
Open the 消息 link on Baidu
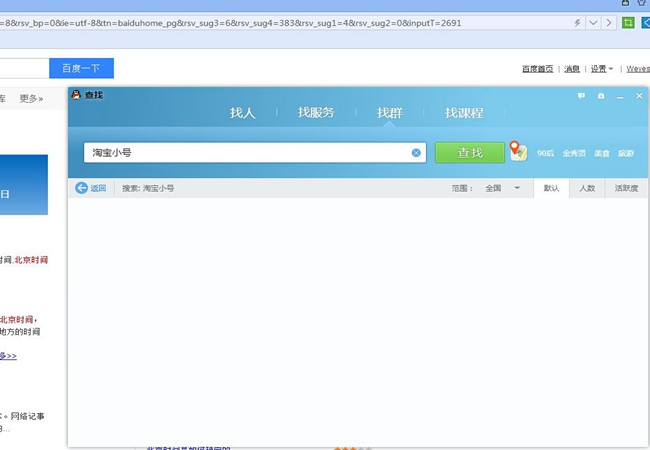click(572, 69)
